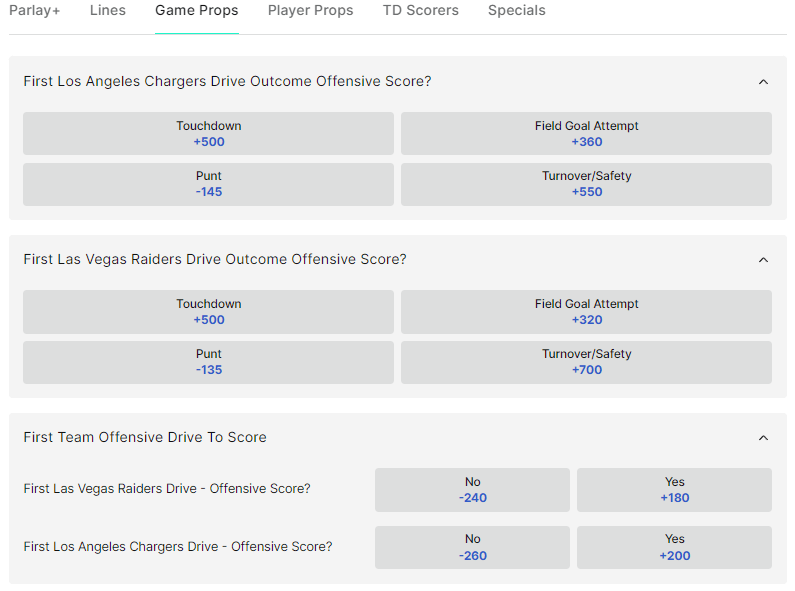Collapse the First Raiders Drive Outcome section

point(763,260)
